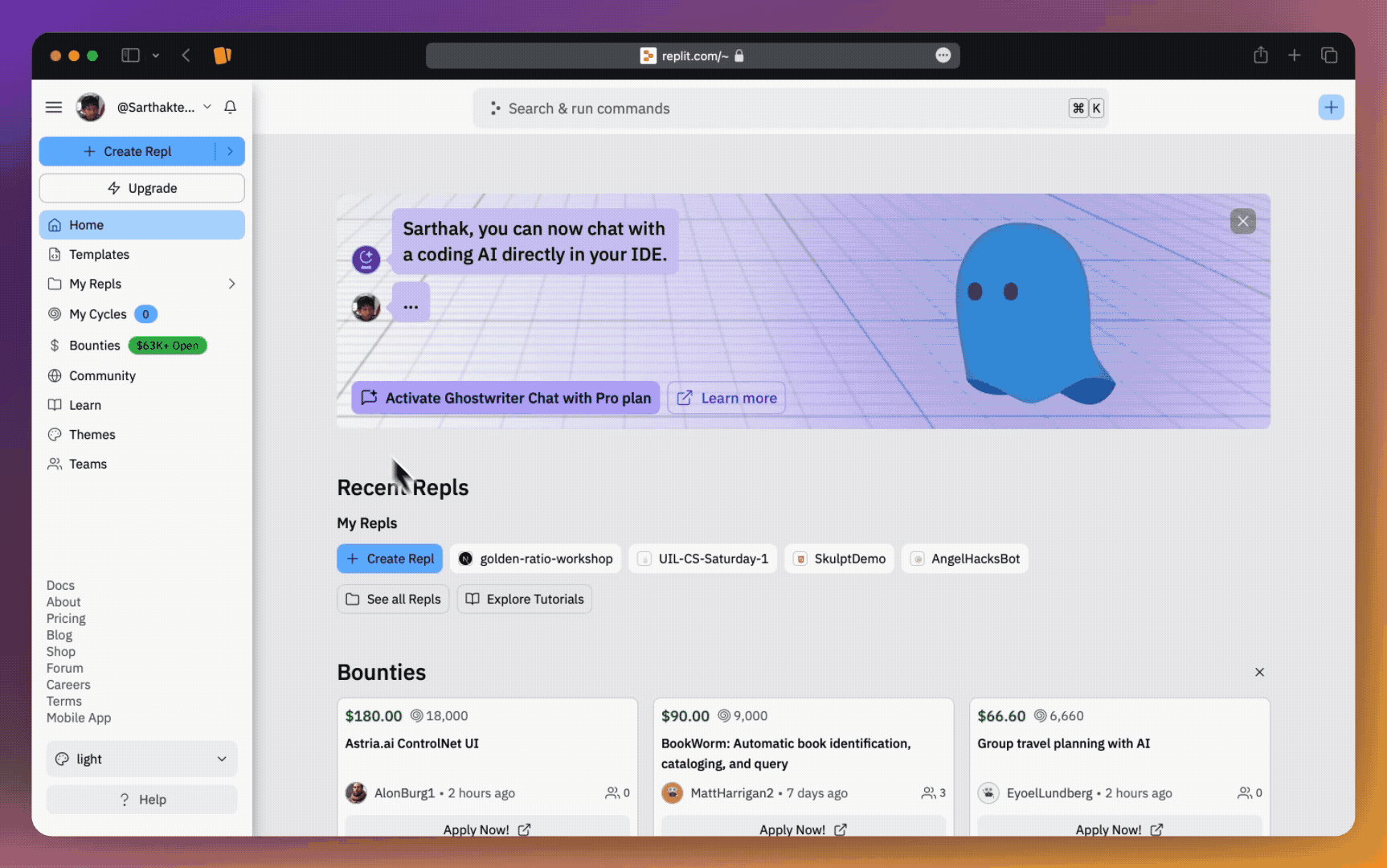Open SkulptDemo repl

(840, 559)
